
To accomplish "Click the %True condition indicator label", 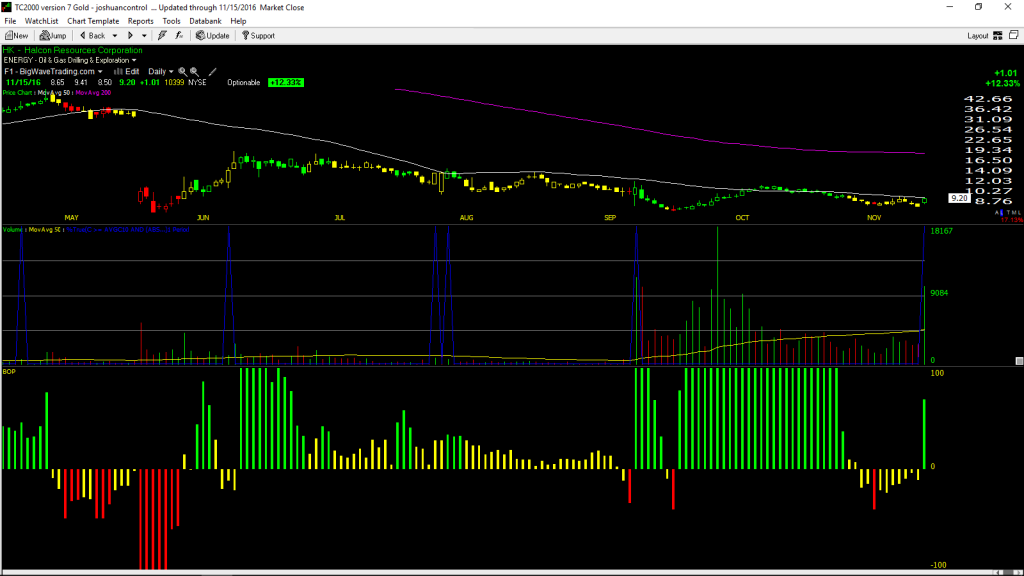I will coord(128,230).
